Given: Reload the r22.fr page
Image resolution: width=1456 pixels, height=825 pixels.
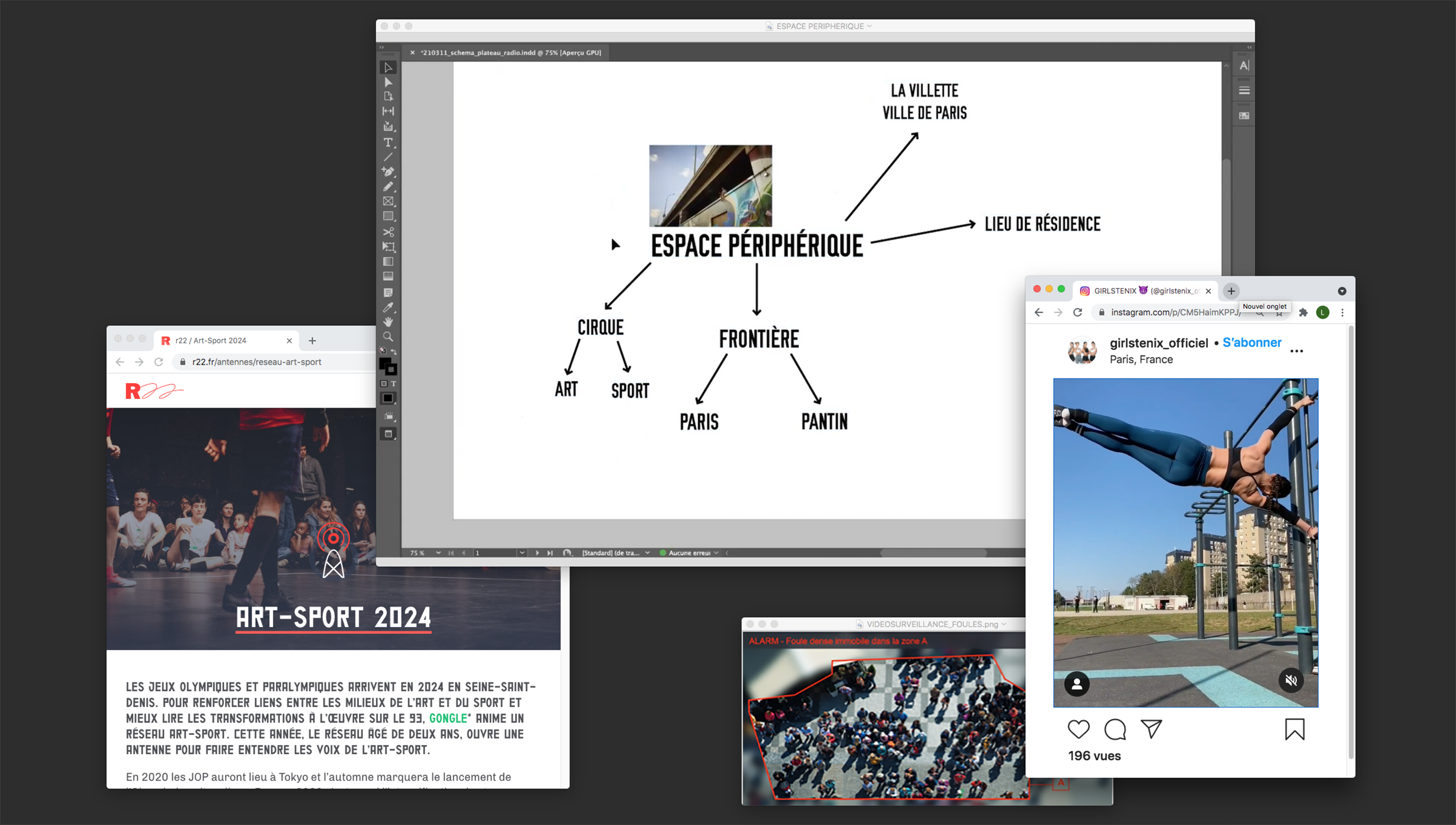Looking at the screenshot, I should click(x=159, y=362).
